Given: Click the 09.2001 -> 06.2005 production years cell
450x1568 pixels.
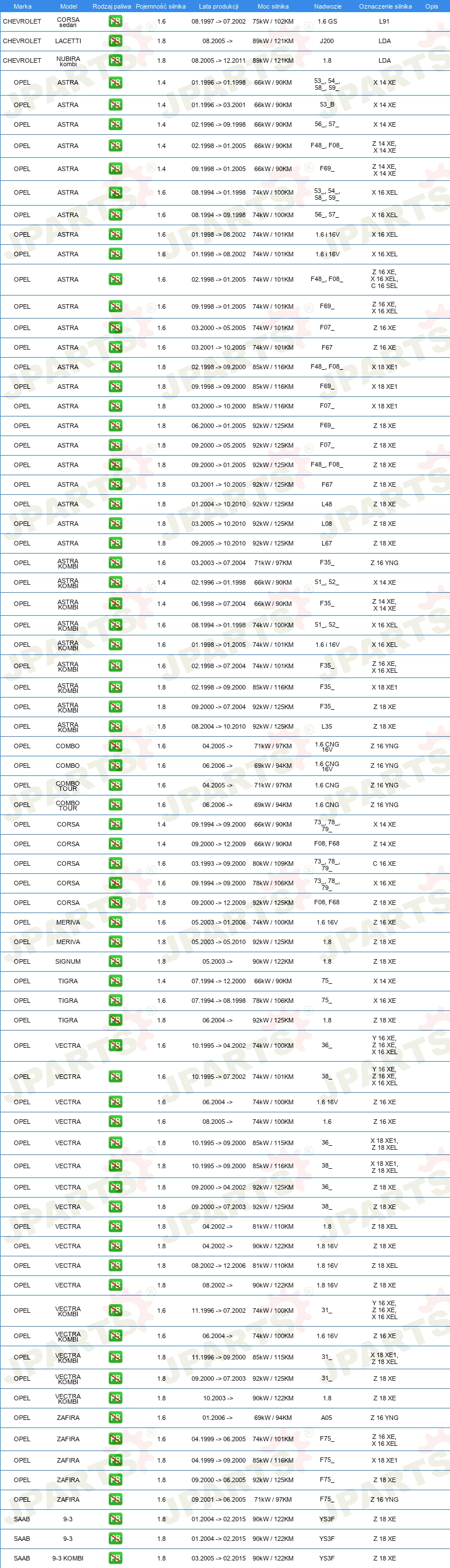Looking at the screenshot, I should [219, 1499].
